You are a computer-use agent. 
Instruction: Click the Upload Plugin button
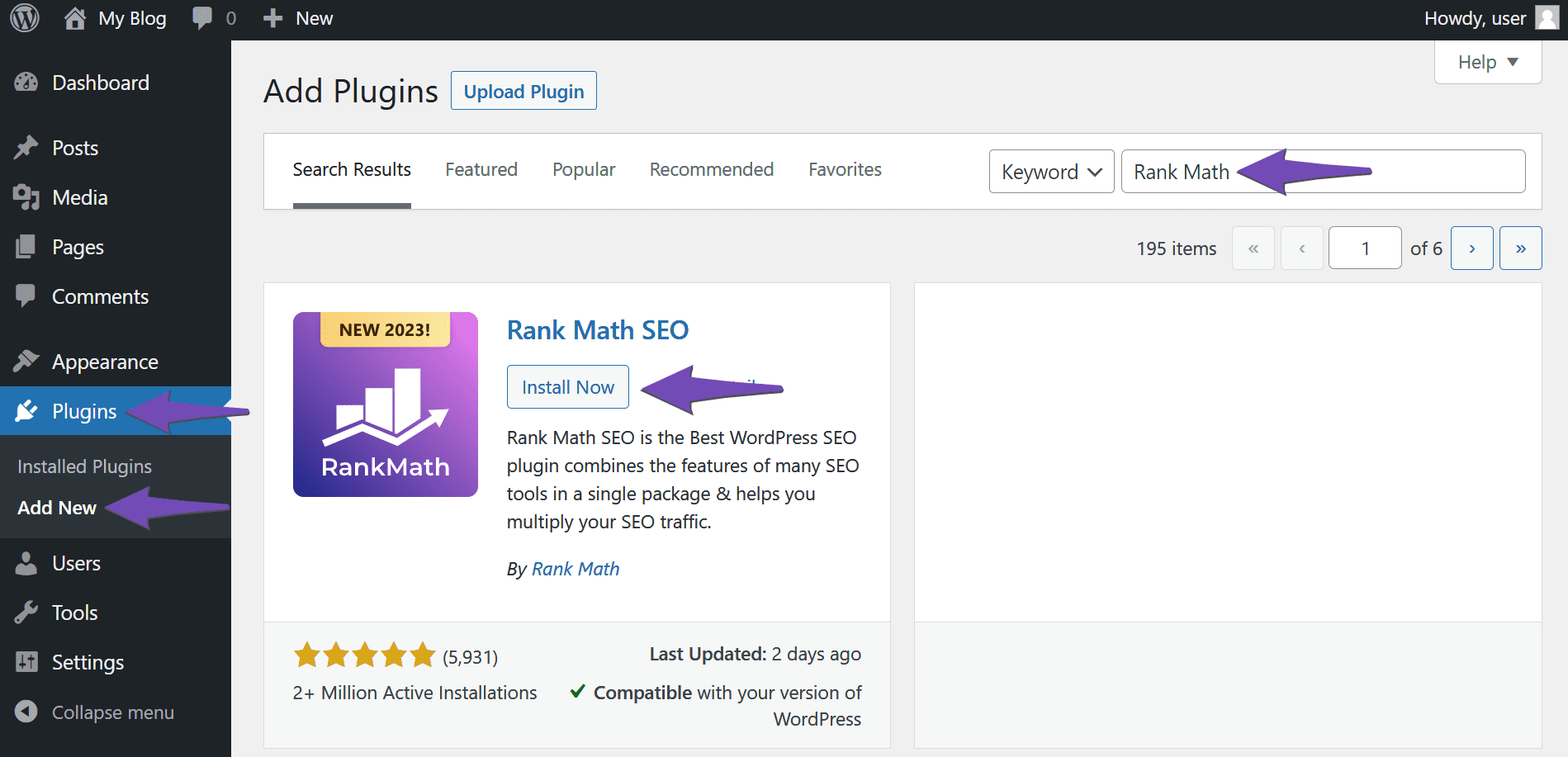[523, 91]
